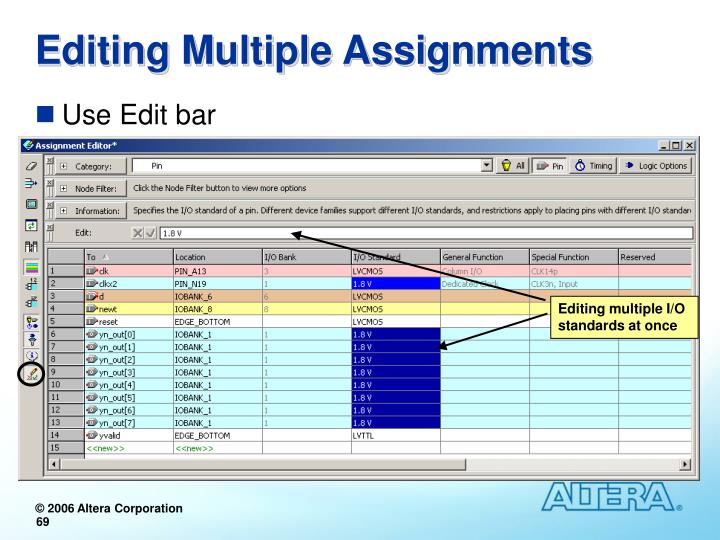
Task: Click the Category label button
Action: (90, 166)
